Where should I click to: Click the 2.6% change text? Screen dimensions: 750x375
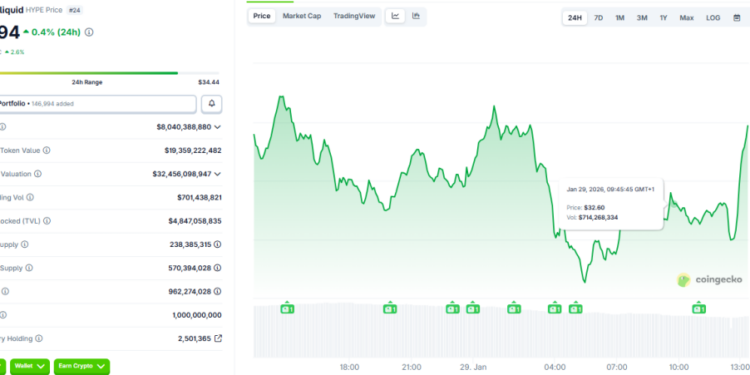point(17,52)
